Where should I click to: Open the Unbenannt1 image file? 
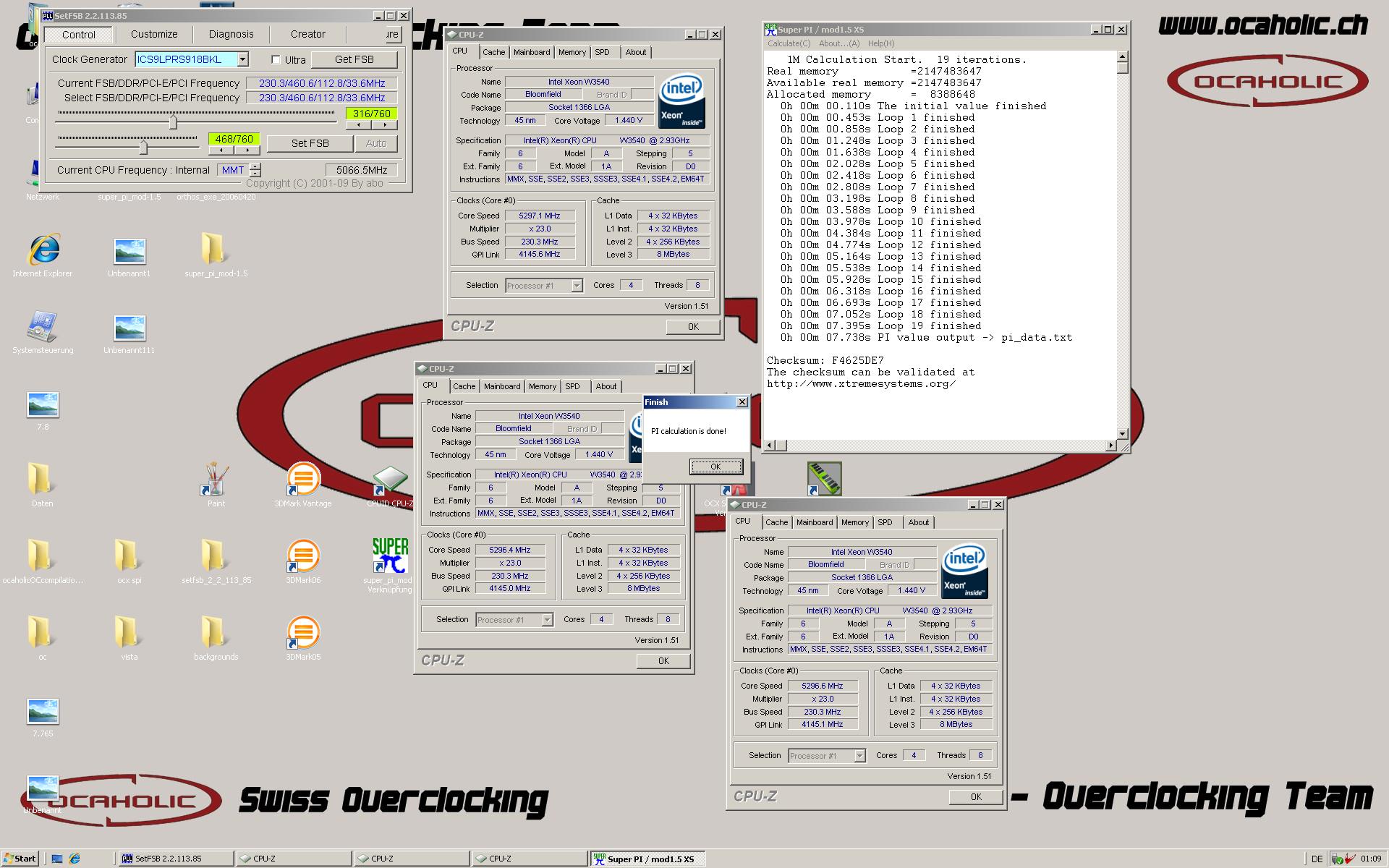129,251
